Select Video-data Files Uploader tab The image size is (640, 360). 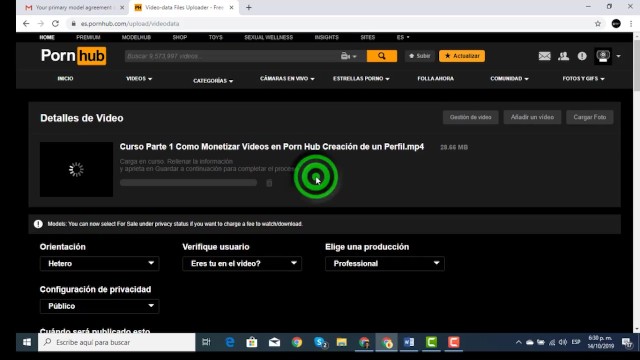[184, 7]
